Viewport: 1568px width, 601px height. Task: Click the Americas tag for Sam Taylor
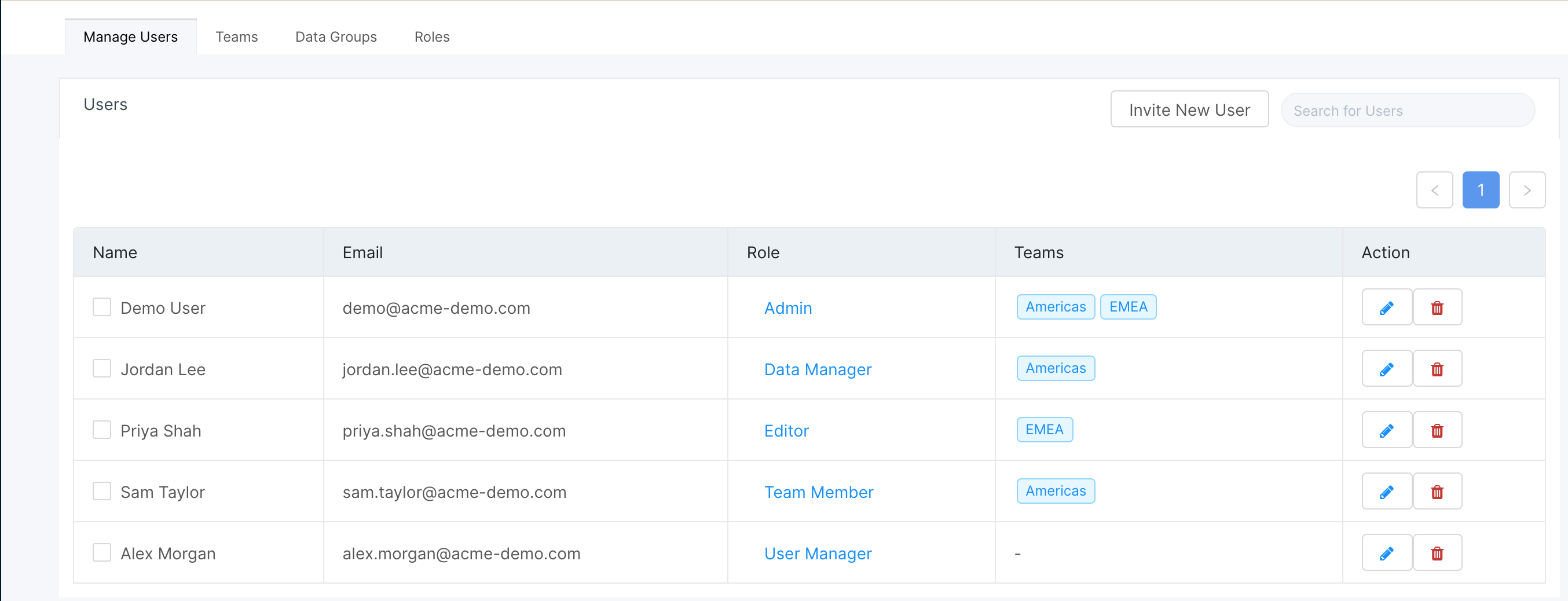tap(1056, 491)
